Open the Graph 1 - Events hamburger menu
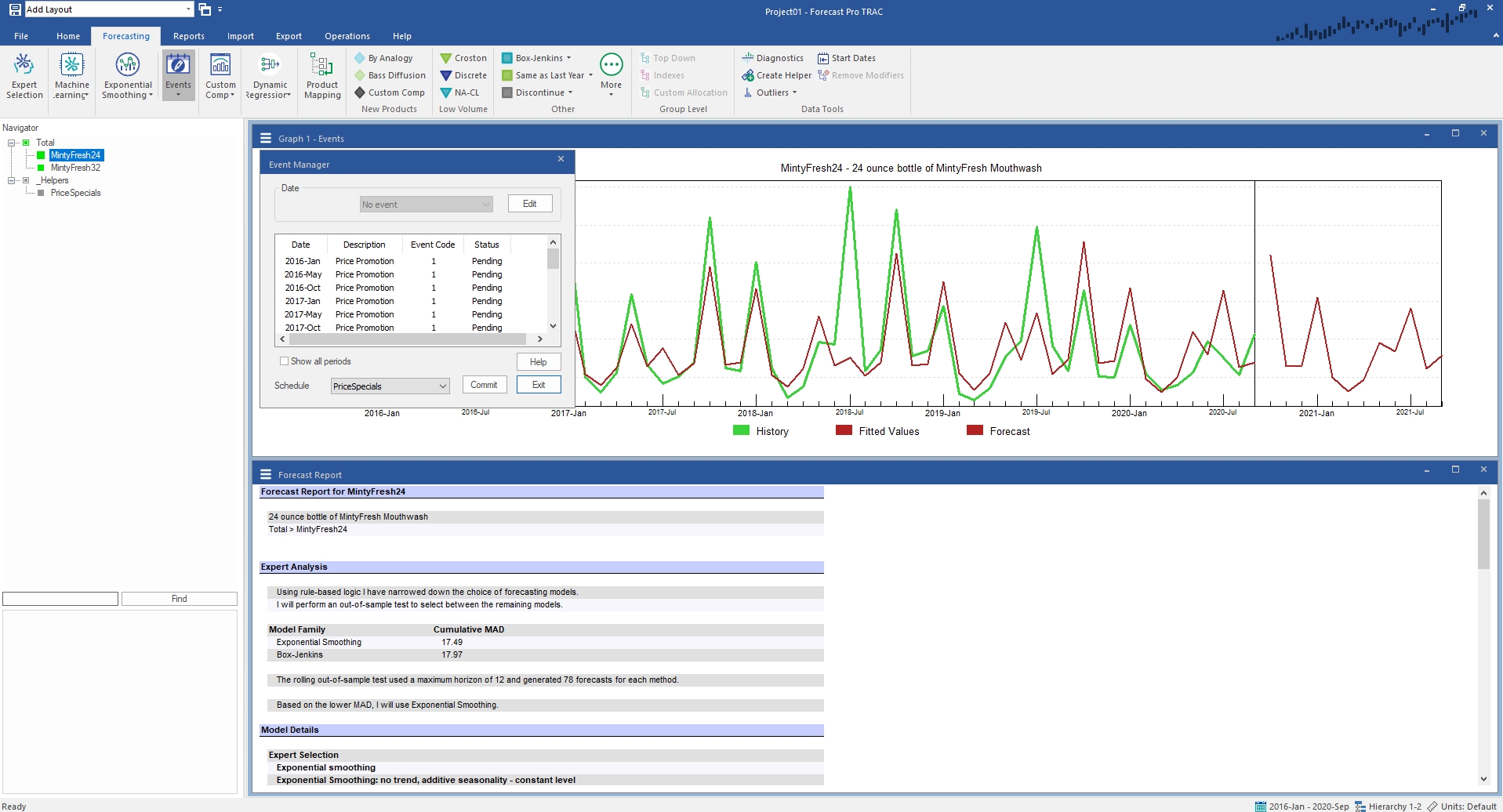 pos(266,138)
